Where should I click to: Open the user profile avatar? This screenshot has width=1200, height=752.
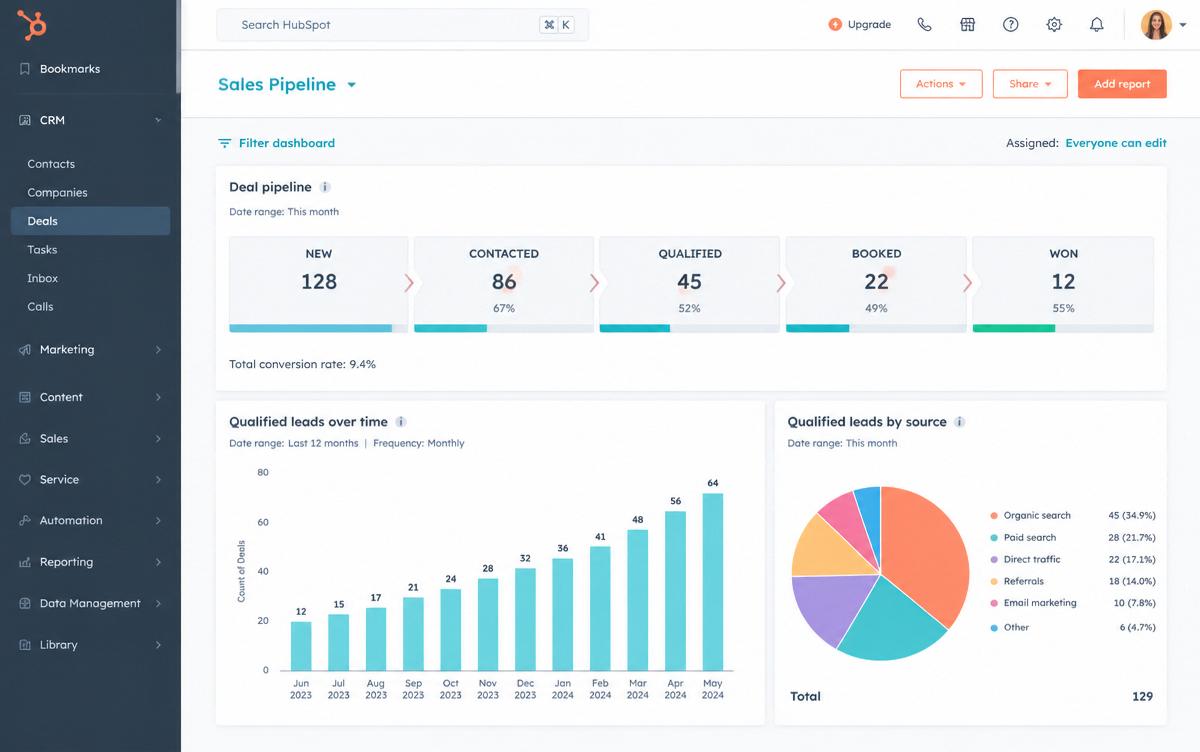click(1156, 25)
